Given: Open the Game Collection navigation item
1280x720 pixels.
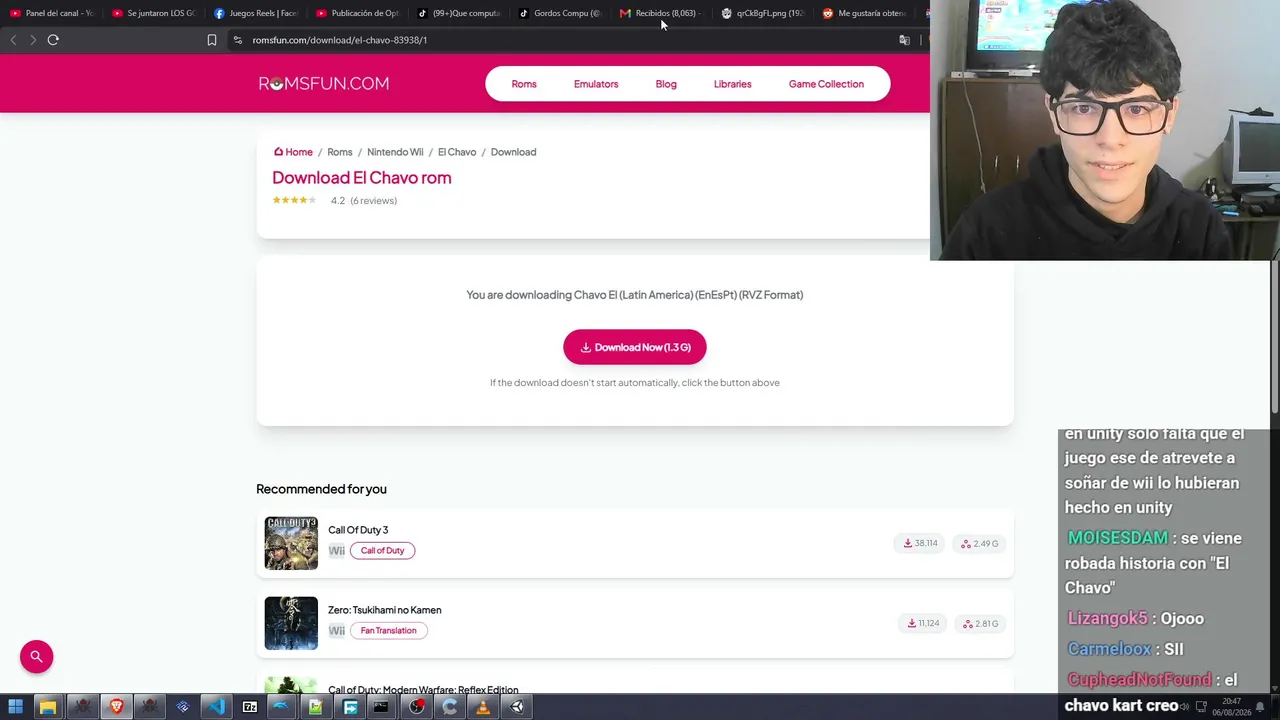Looking at the screenshot, I should pyautogui.click(x=826, y=84).
